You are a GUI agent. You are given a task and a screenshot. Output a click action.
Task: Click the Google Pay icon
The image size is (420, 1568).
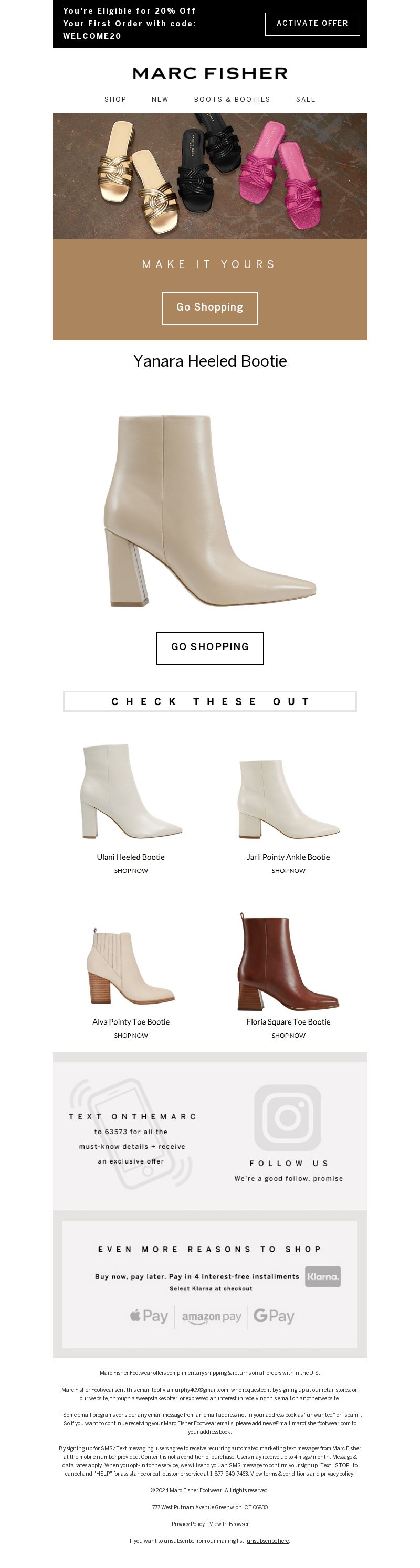coord(274,1316)
